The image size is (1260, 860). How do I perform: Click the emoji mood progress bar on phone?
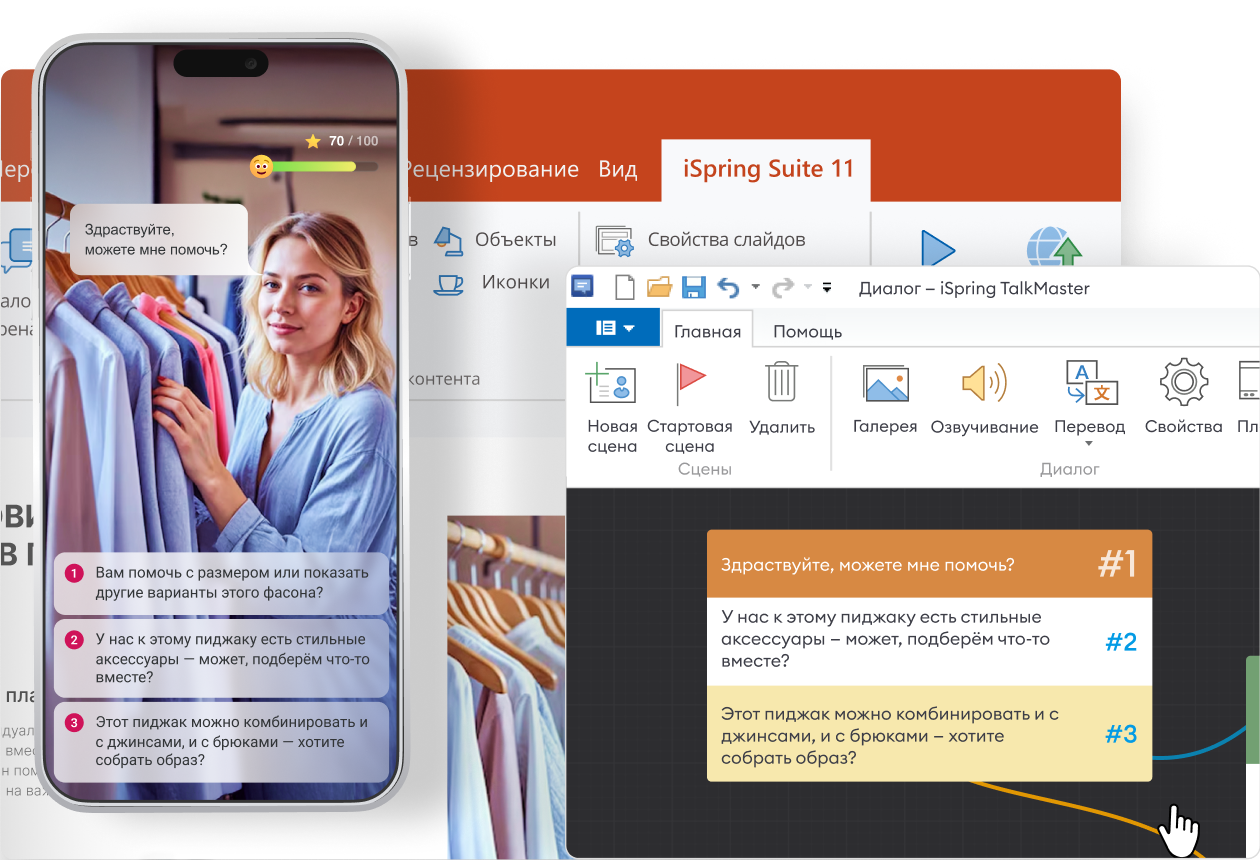pos(314,167)
